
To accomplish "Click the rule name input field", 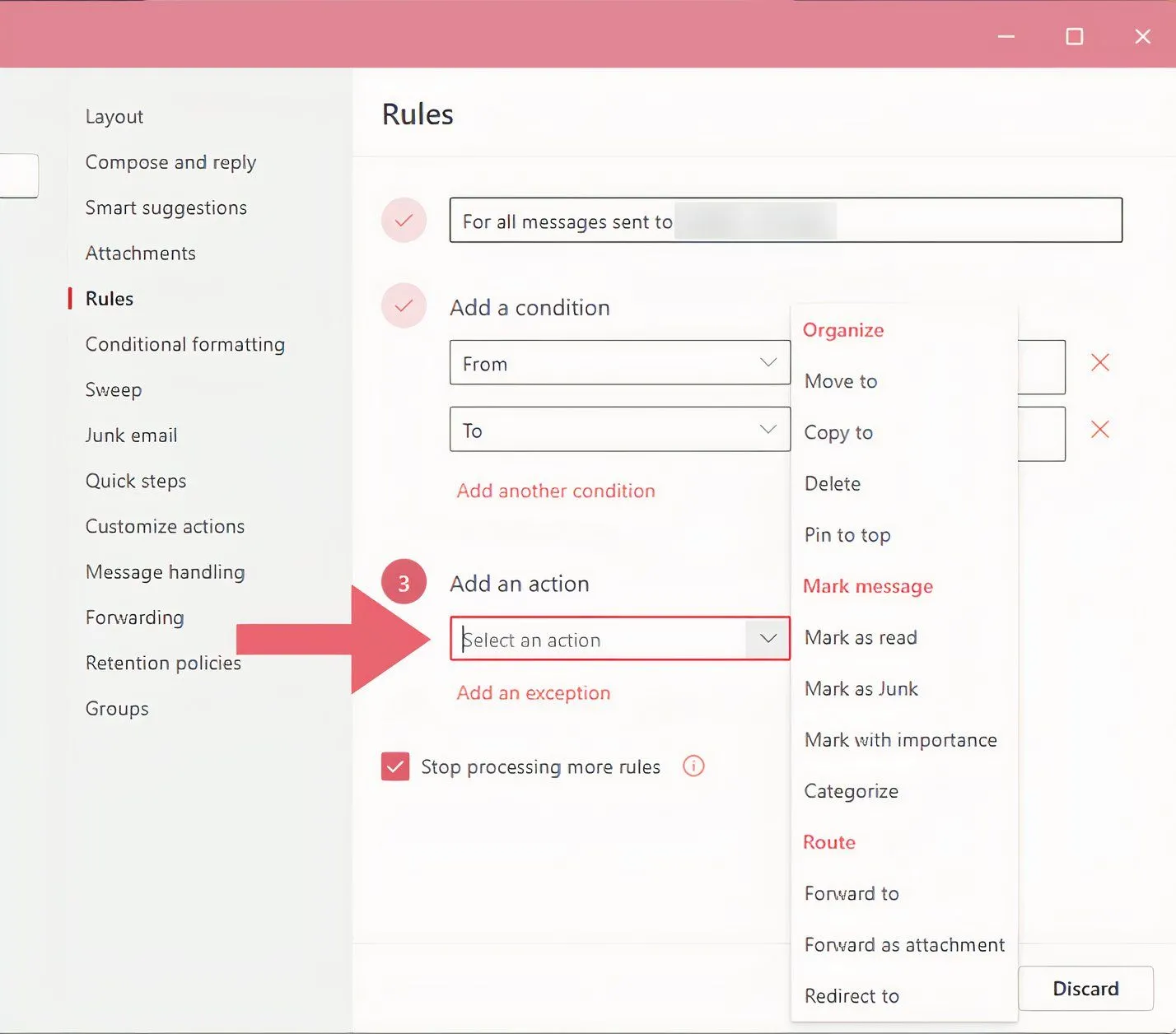I will [786, 221].
